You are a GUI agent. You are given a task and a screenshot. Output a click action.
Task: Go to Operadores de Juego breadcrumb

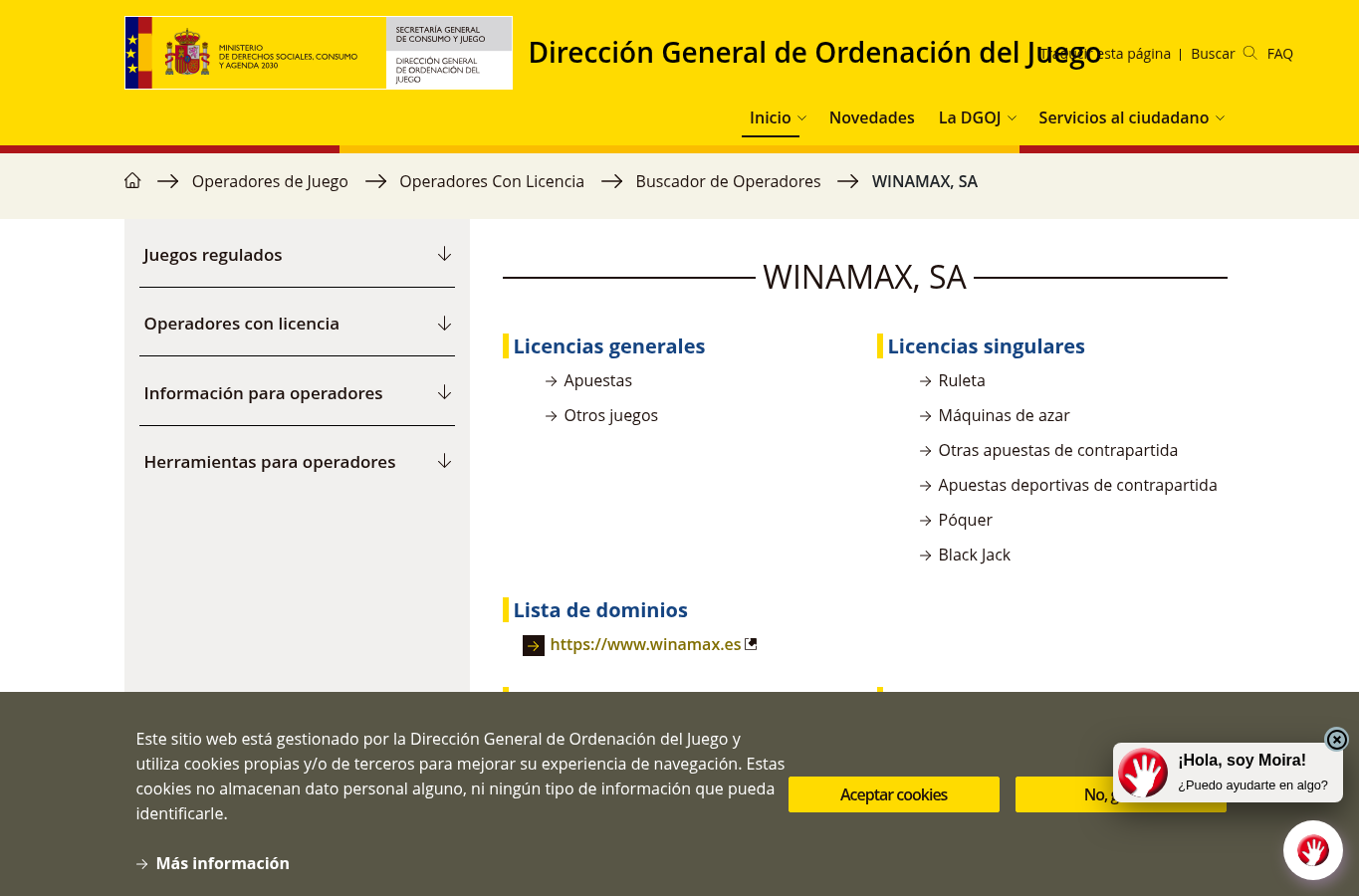click(270, 181)
